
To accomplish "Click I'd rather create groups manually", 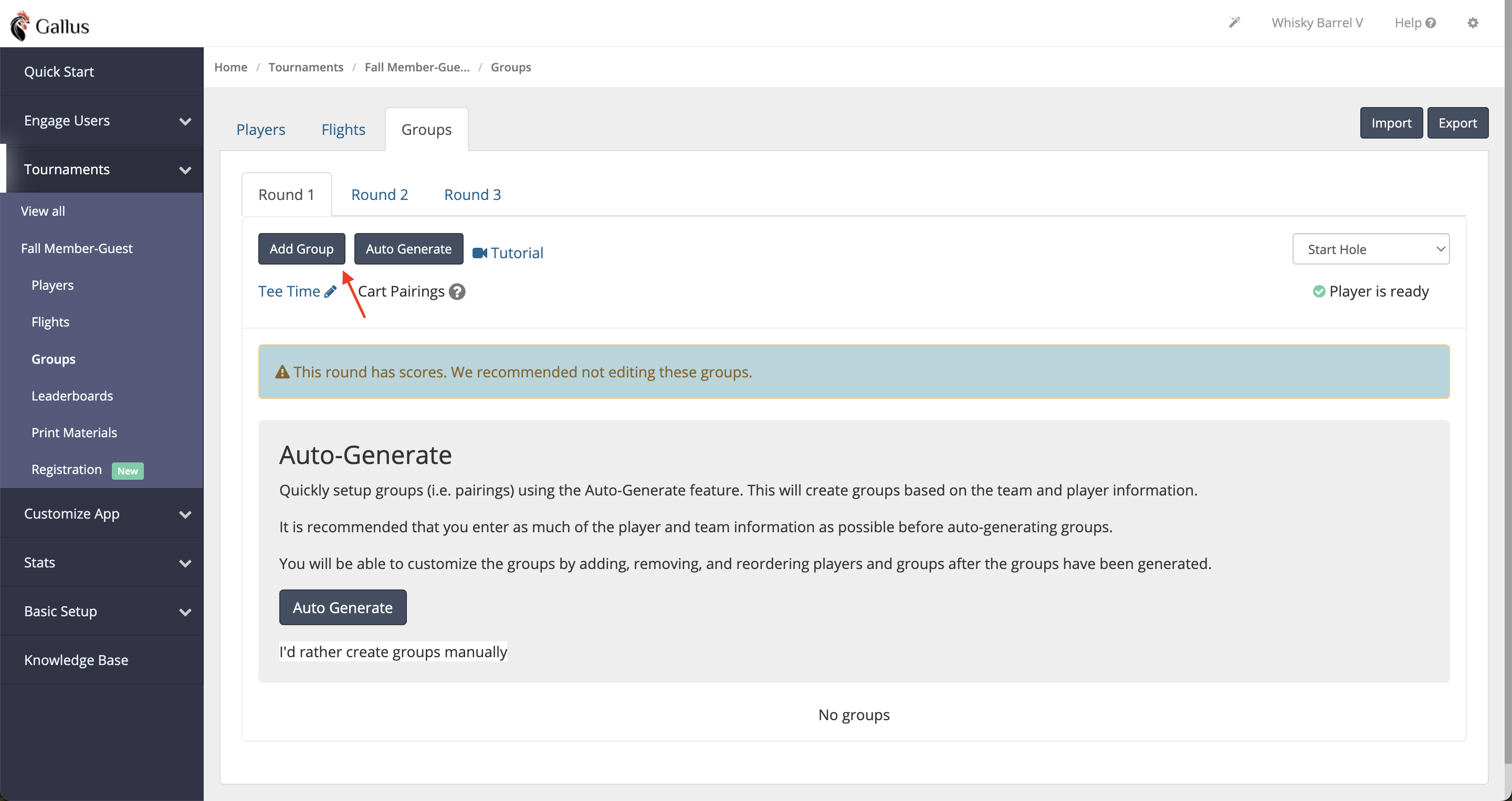I will (x=393, y=652).
